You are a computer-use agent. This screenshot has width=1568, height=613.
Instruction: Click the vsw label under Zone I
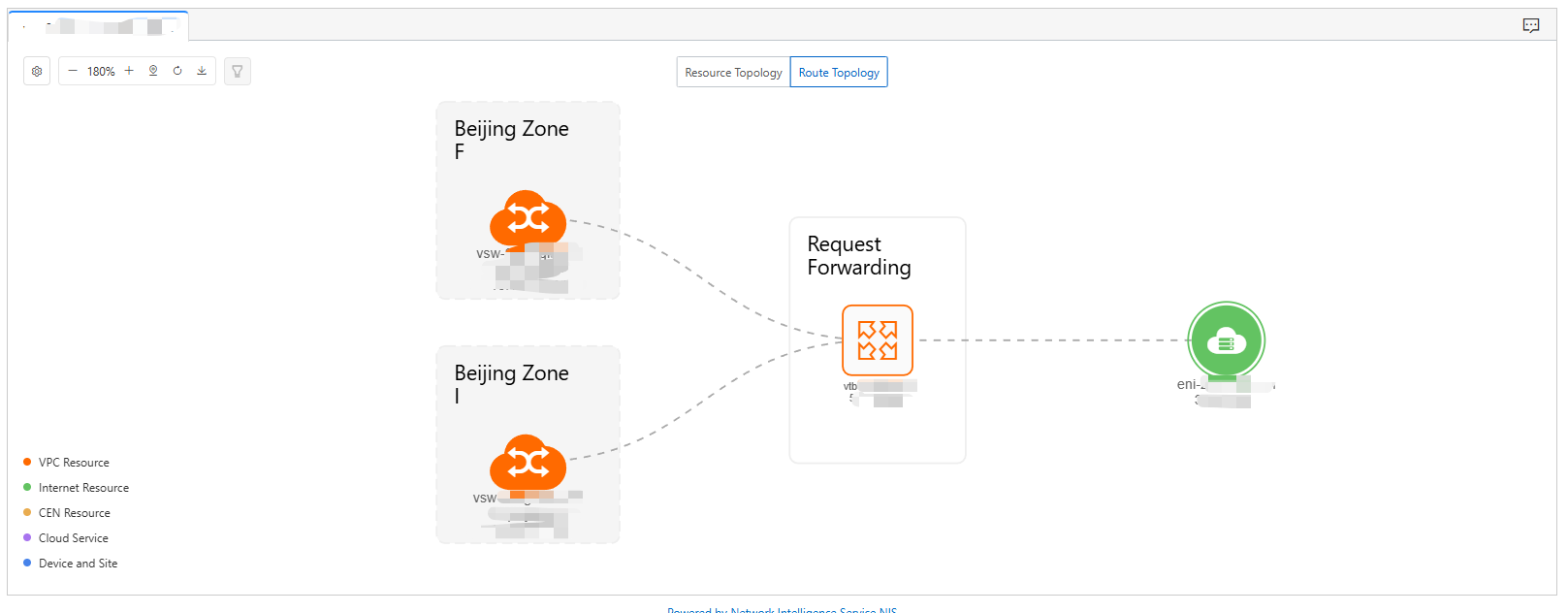(x=485, y=499)
